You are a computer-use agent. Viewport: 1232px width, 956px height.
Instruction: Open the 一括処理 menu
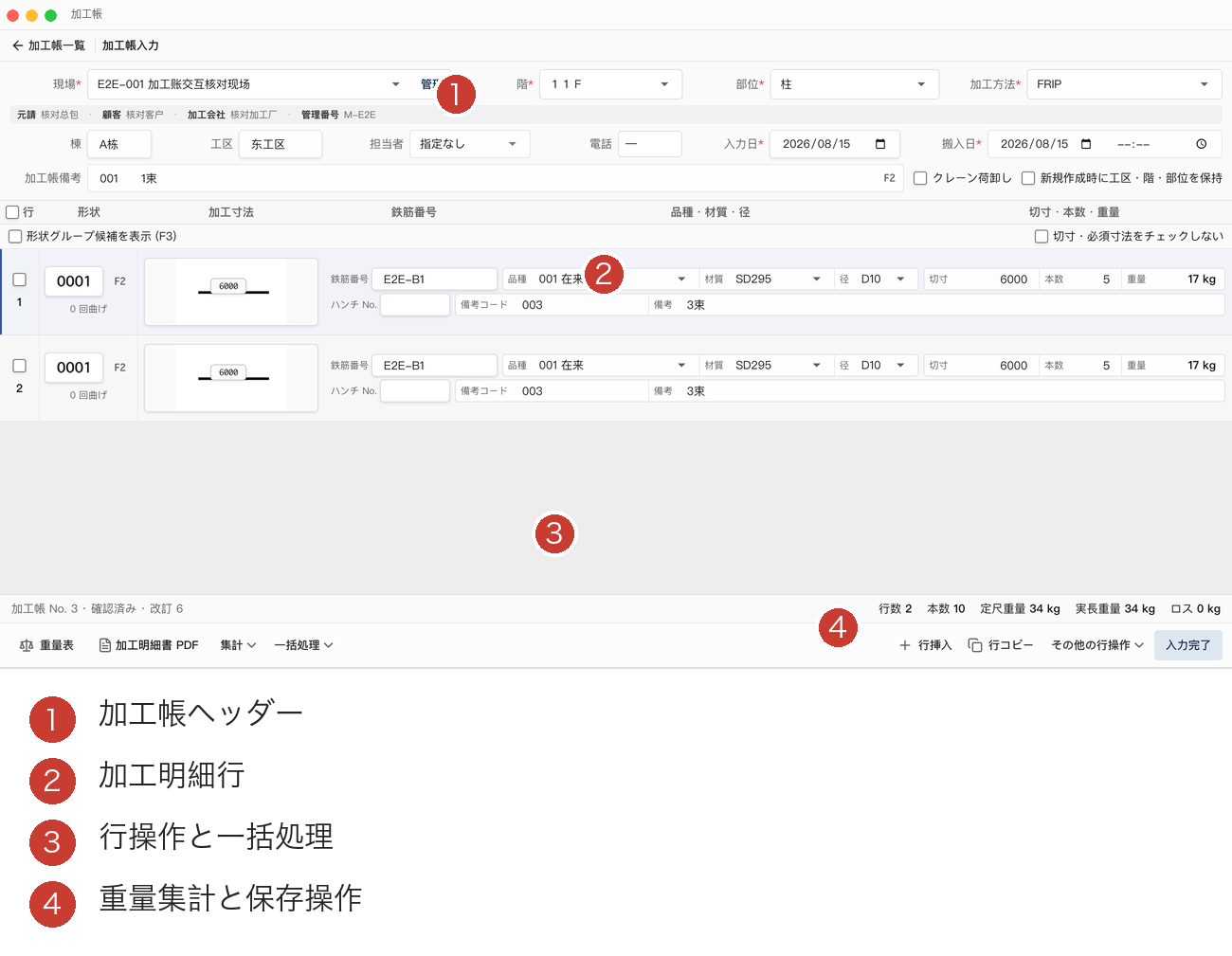[303, 645]
